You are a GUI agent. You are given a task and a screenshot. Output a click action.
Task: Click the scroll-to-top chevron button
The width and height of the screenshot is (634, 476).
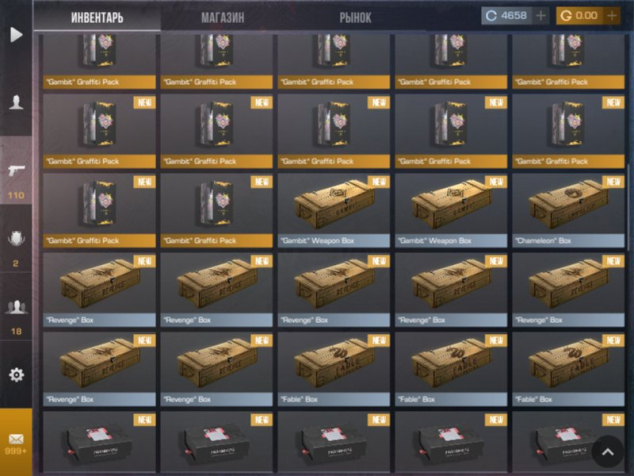click(x=608, y=452)
